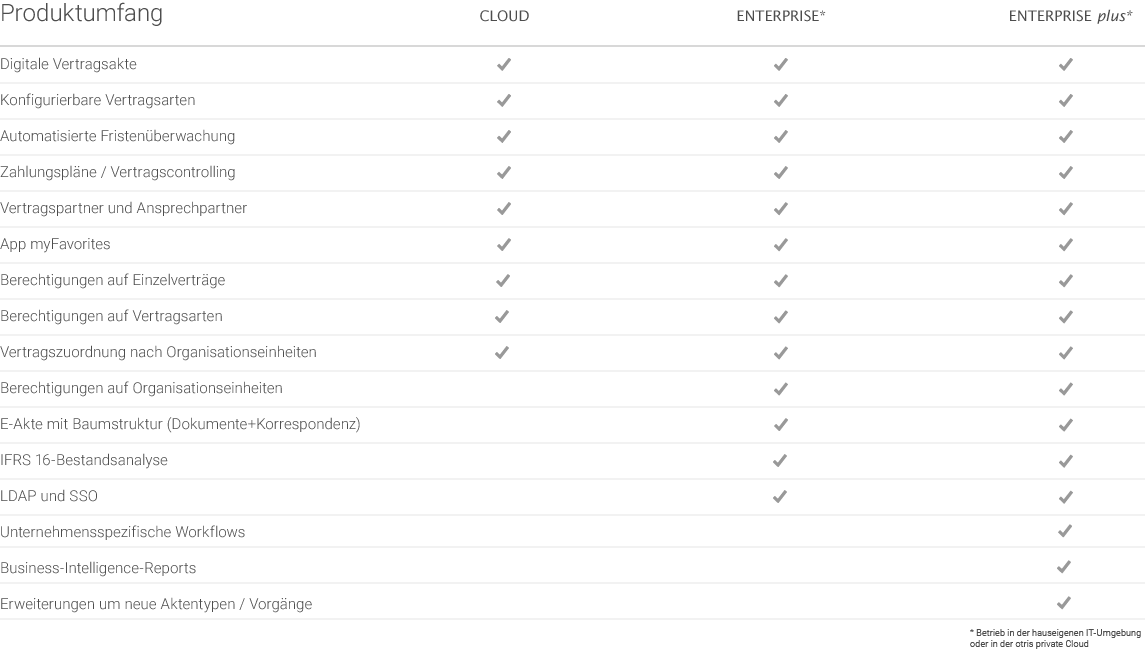Select the ENTERPRISE* column header
Image resolution: width=1145 pixels, height=670 pixels.
coord(781,16)
